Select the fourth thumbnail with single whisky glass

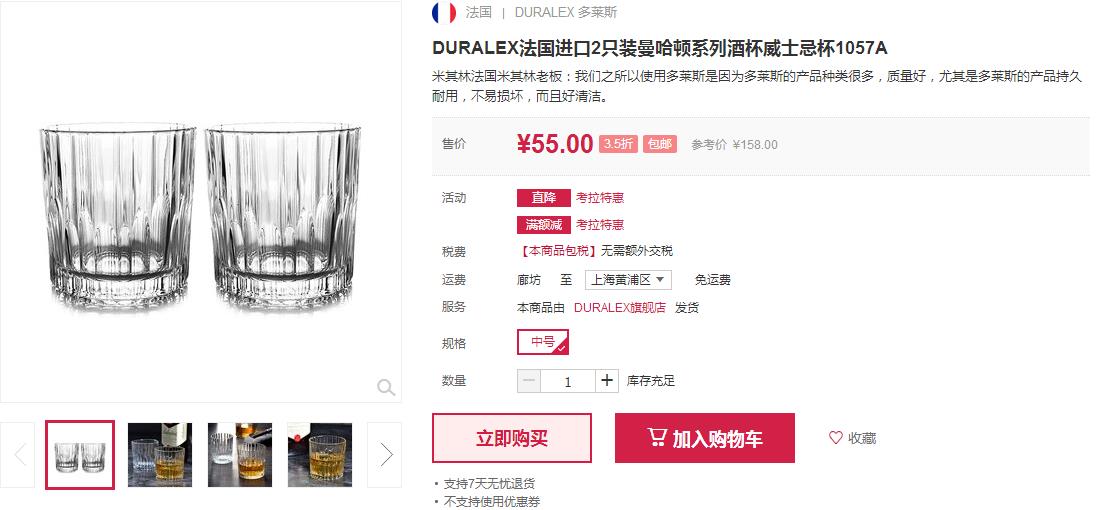(320, 455)
